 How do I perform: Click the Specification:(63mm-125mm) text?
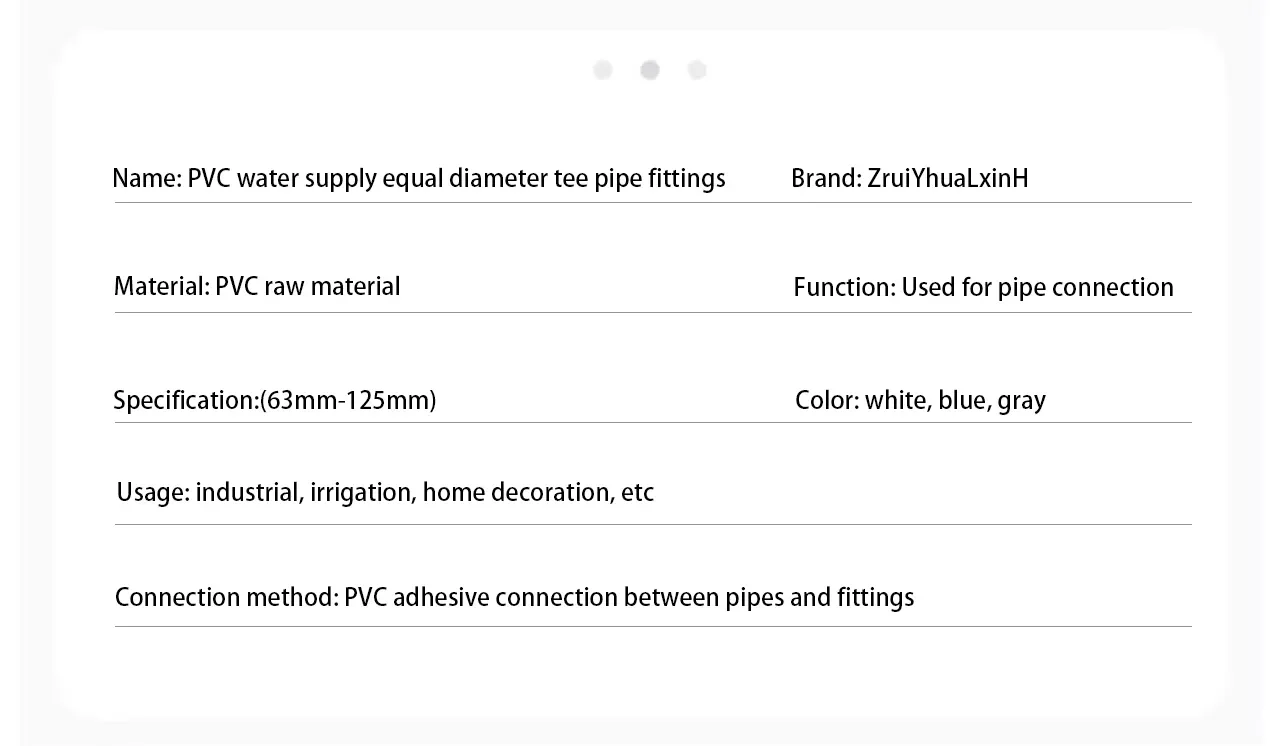[x=275, y=401]
